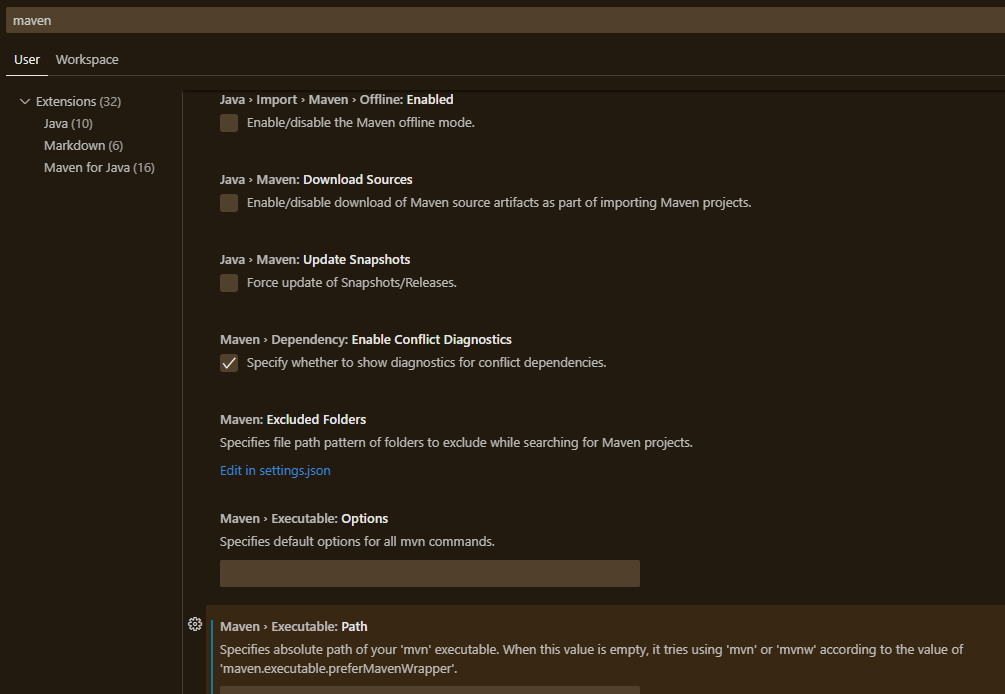
Task: Collapse the Extensions tree group
Action: click(25, 101)
